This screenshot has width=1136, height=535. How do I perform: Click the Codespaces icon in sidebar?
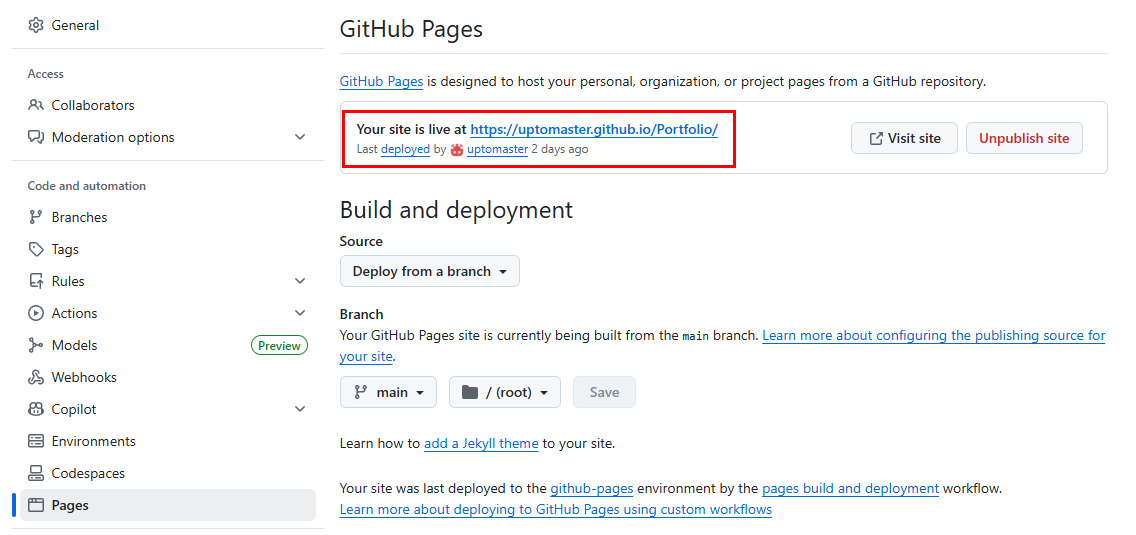tap(36, 473)
